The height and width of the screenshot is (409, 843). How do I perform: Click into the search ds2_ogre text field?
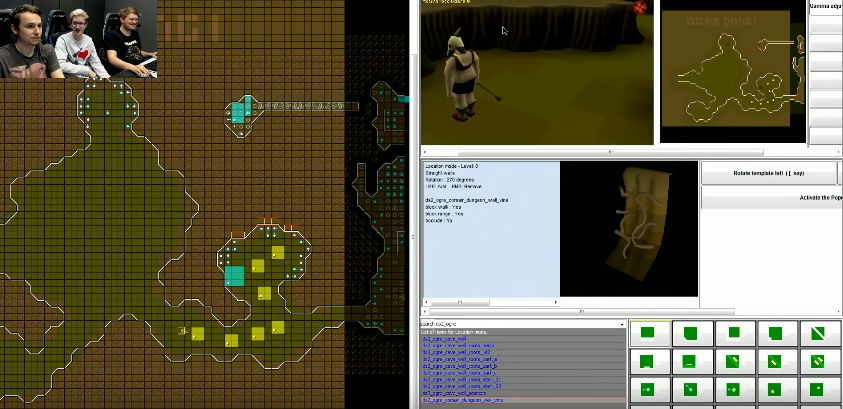click(519, 324)
